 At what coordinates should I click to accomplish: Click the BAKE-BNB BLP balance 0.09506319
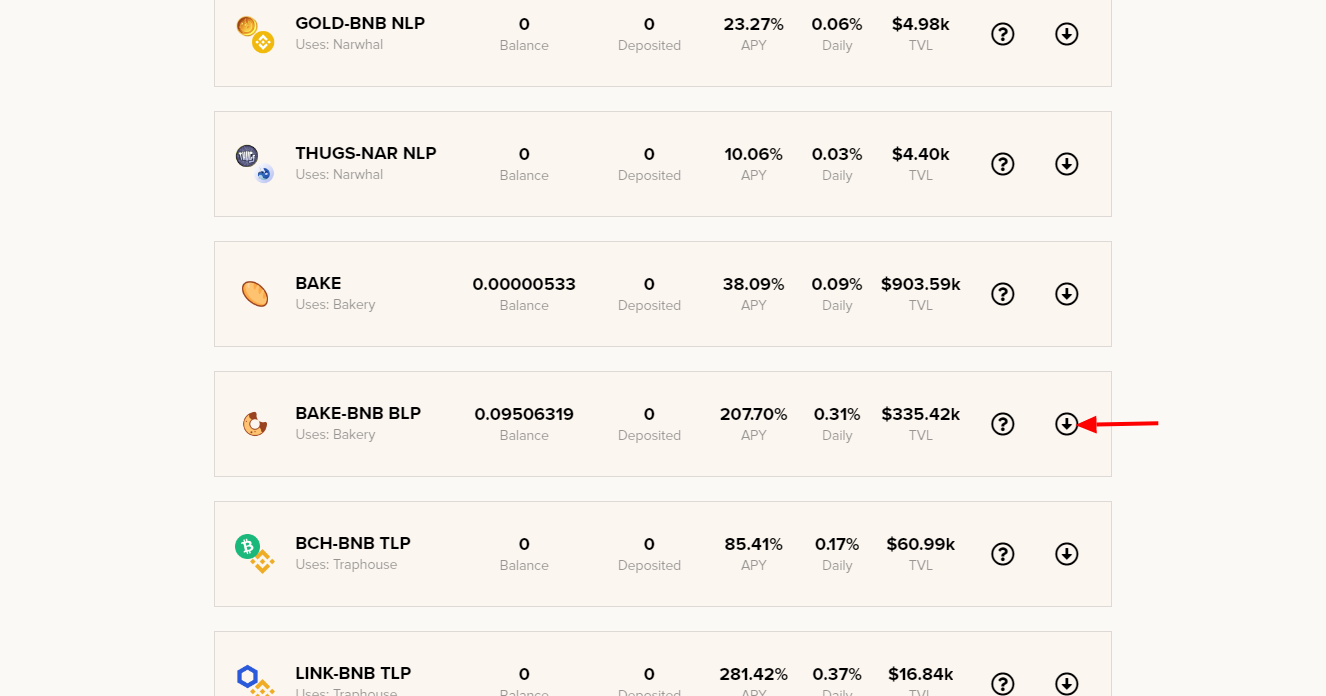pos(524,414)
